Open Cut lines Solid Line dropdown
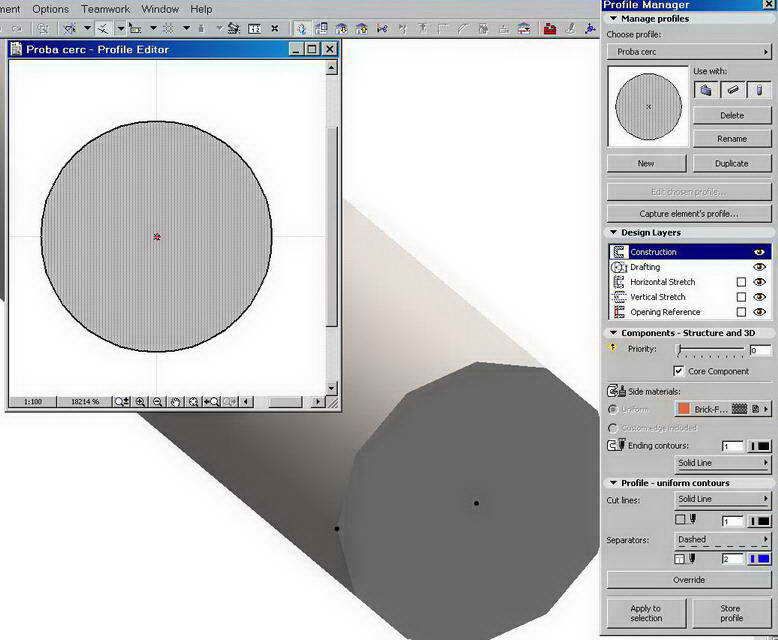 pyautogui.click(x=723, y=499)
